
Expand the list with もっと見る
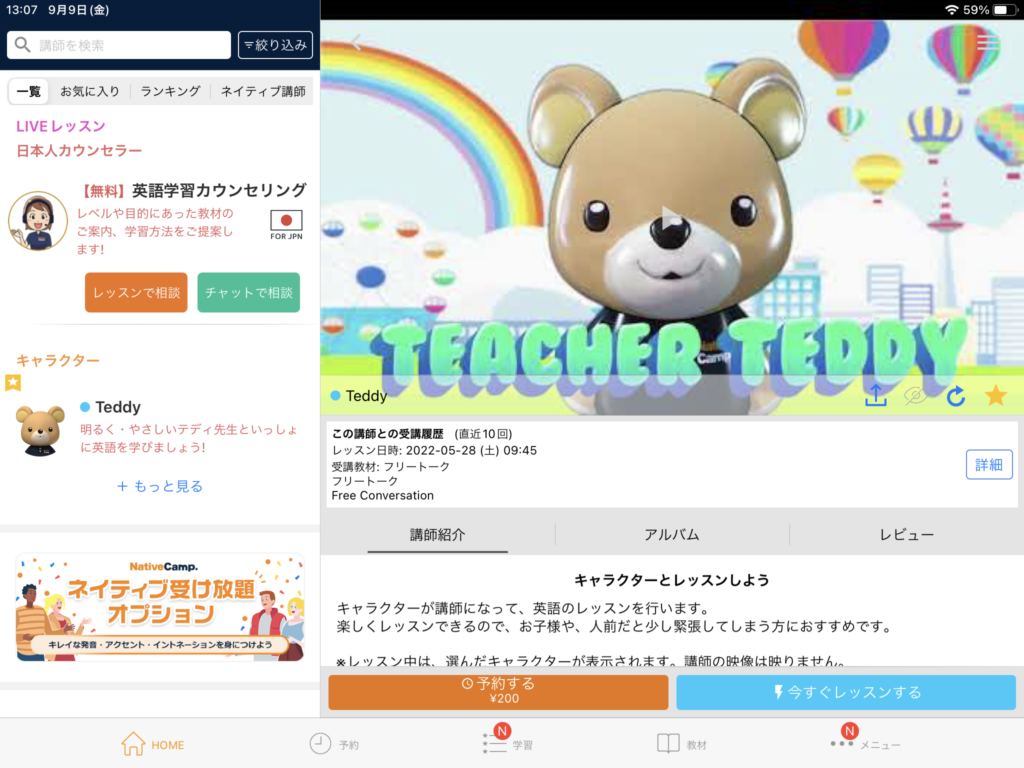(x=160, y=486)
